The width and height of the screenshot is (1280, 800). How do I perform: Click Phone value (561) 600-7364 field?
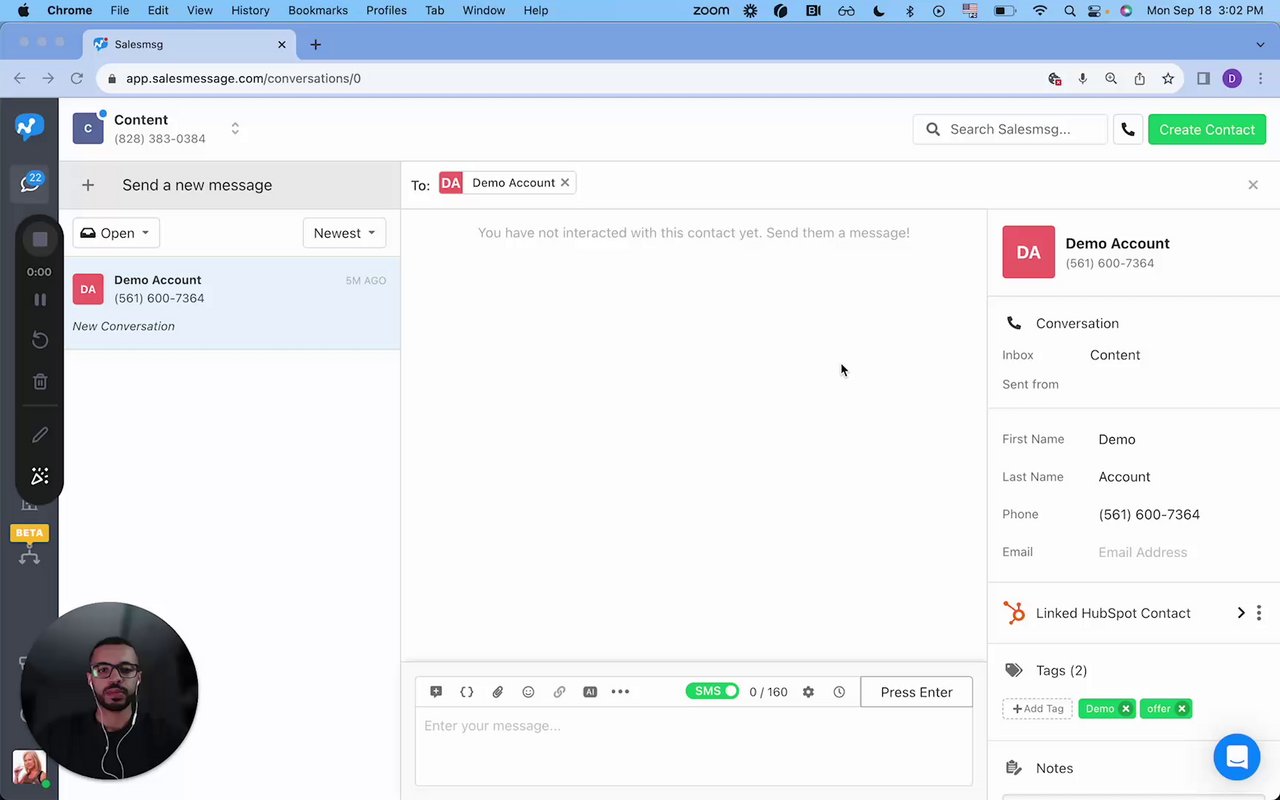[x=1149, y=514]
